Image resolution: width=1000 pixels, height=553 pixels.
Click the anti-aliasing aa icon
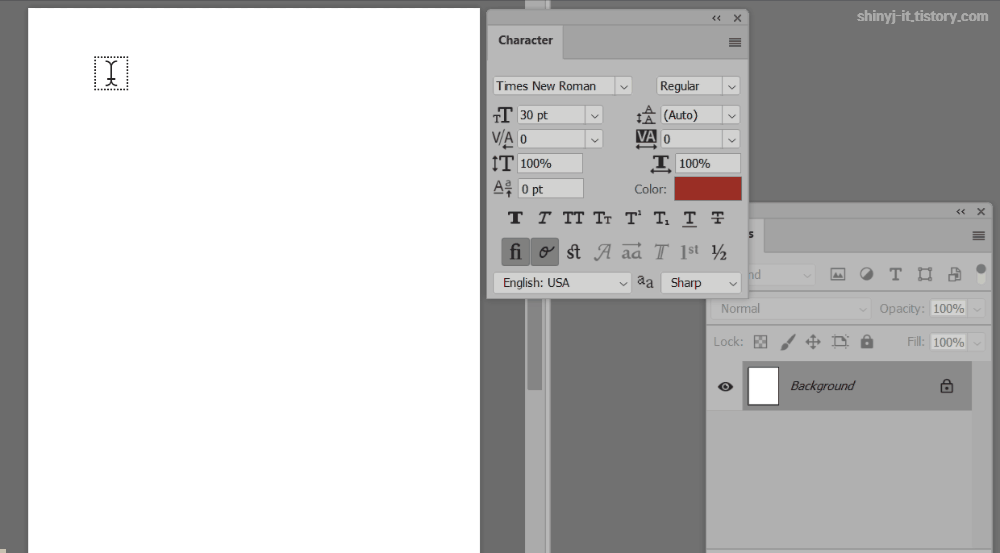click(x=645, y=282)
